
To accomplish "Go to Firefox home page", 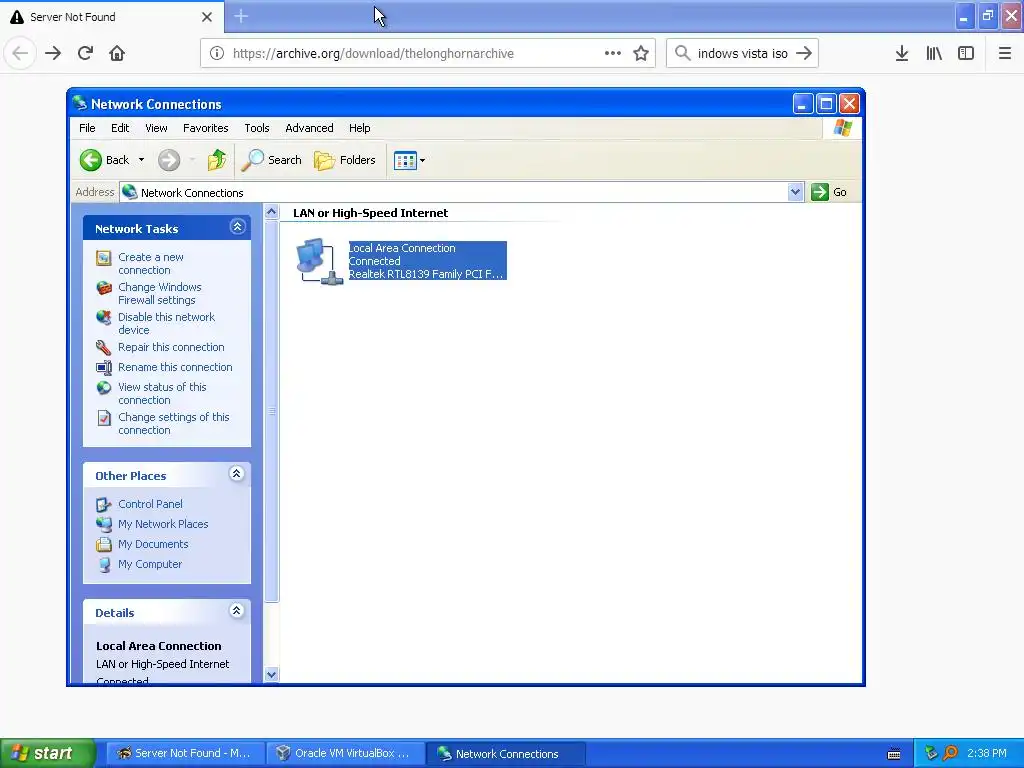I will (x=117, y=53).
